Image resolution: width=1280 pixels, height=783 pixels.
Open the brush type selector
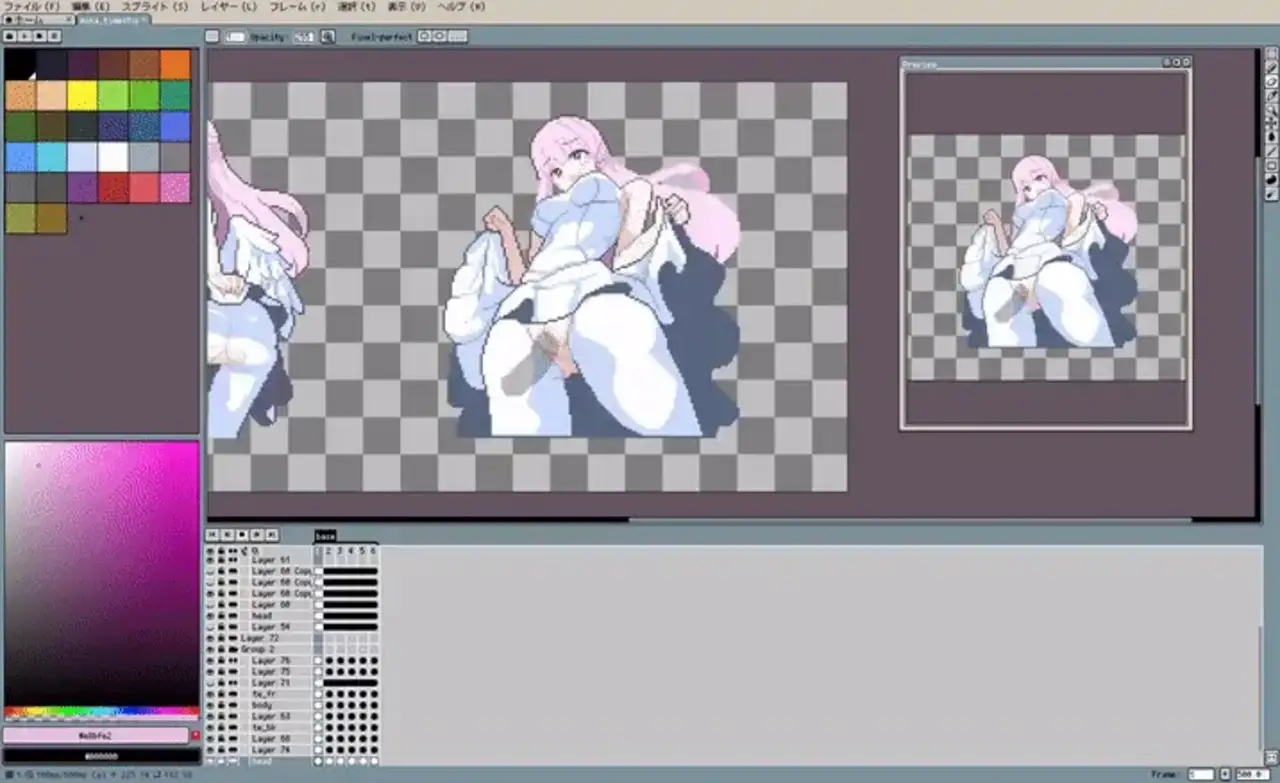point(212,36)
